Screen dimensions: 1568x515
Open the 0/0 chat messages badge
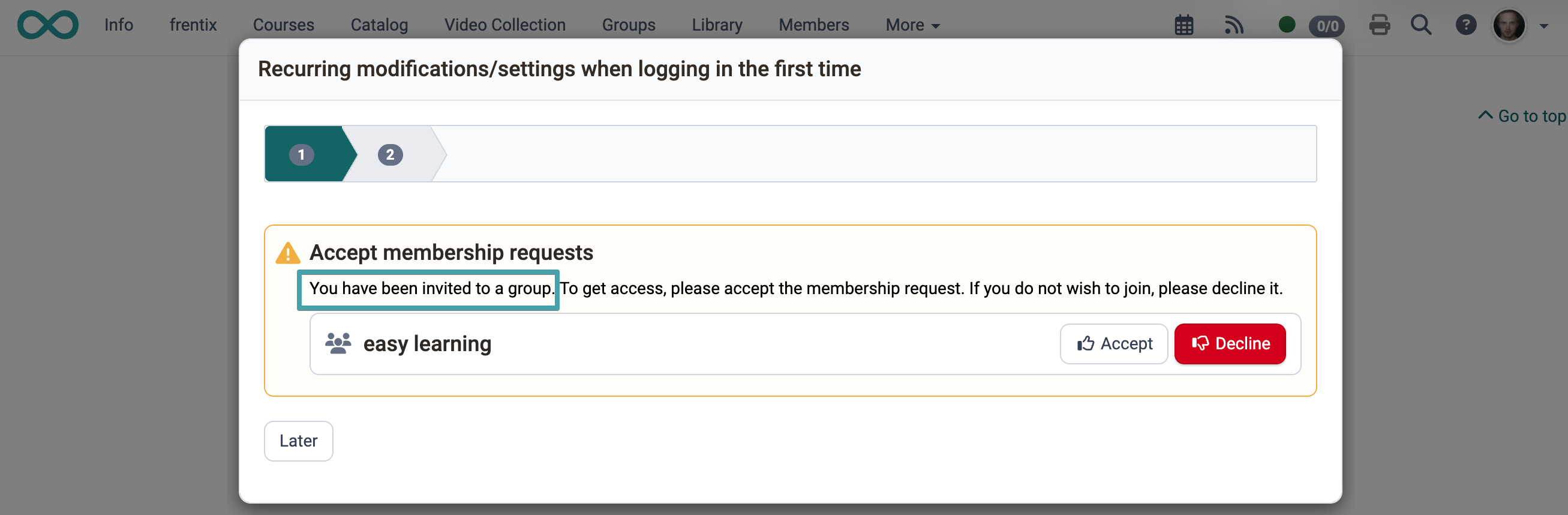tap(1327, 26)
